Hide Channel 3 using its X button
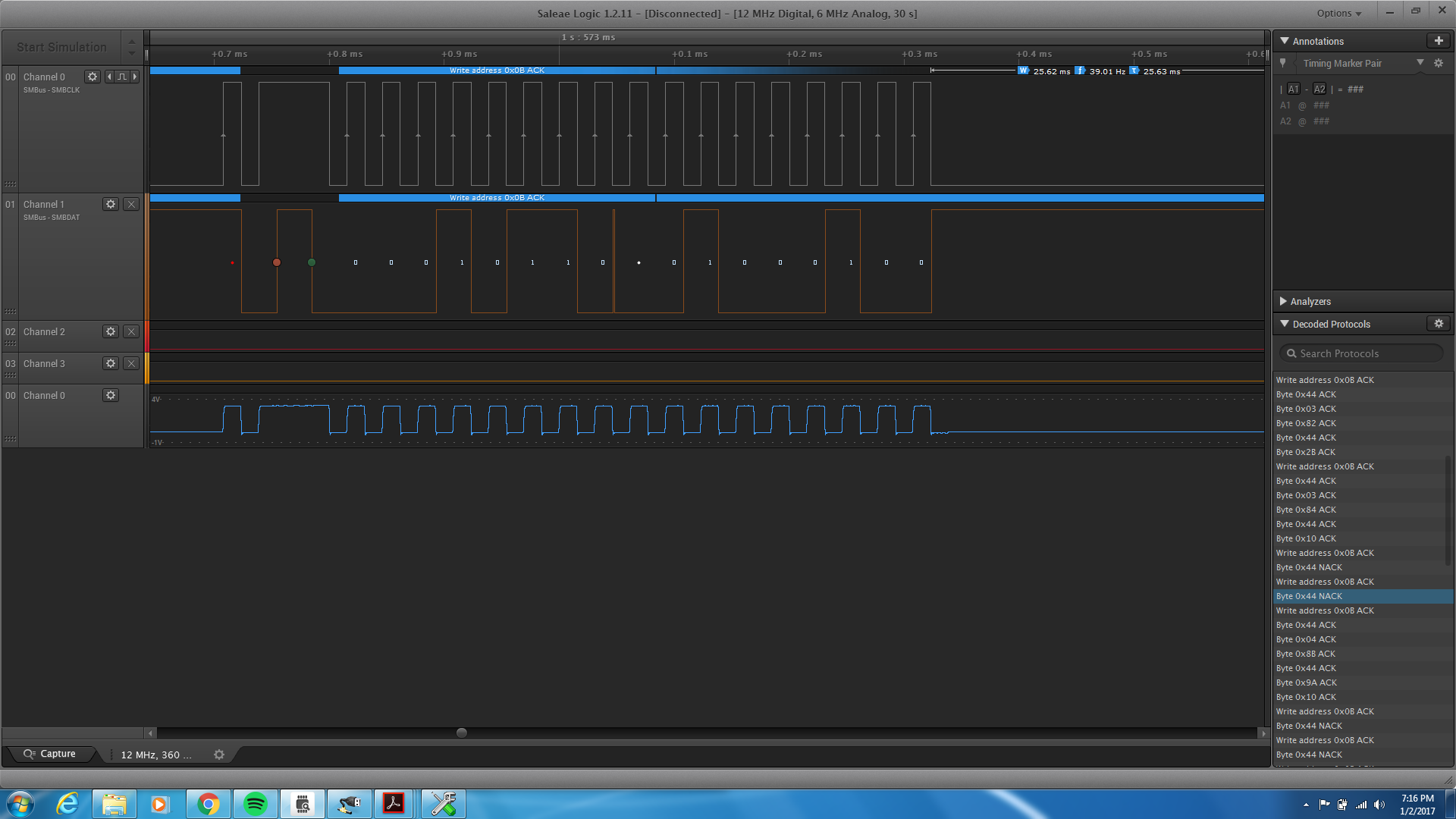 coord(131,363)
